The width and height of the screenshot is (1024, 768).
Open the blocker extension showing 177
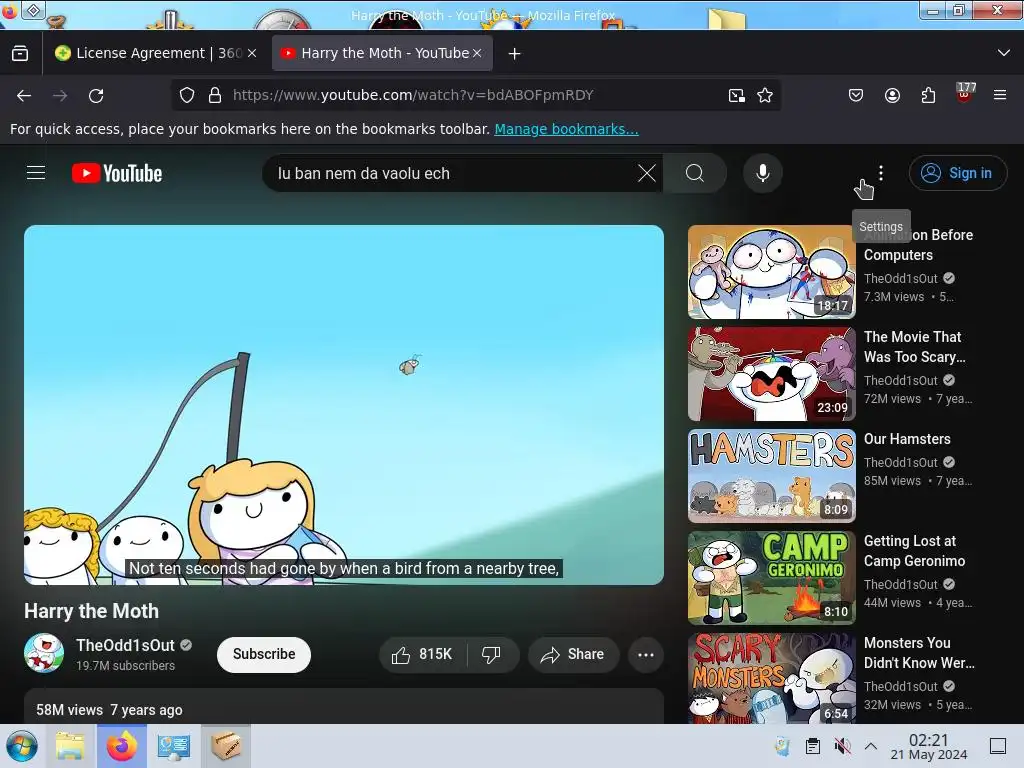click(965, 93)
